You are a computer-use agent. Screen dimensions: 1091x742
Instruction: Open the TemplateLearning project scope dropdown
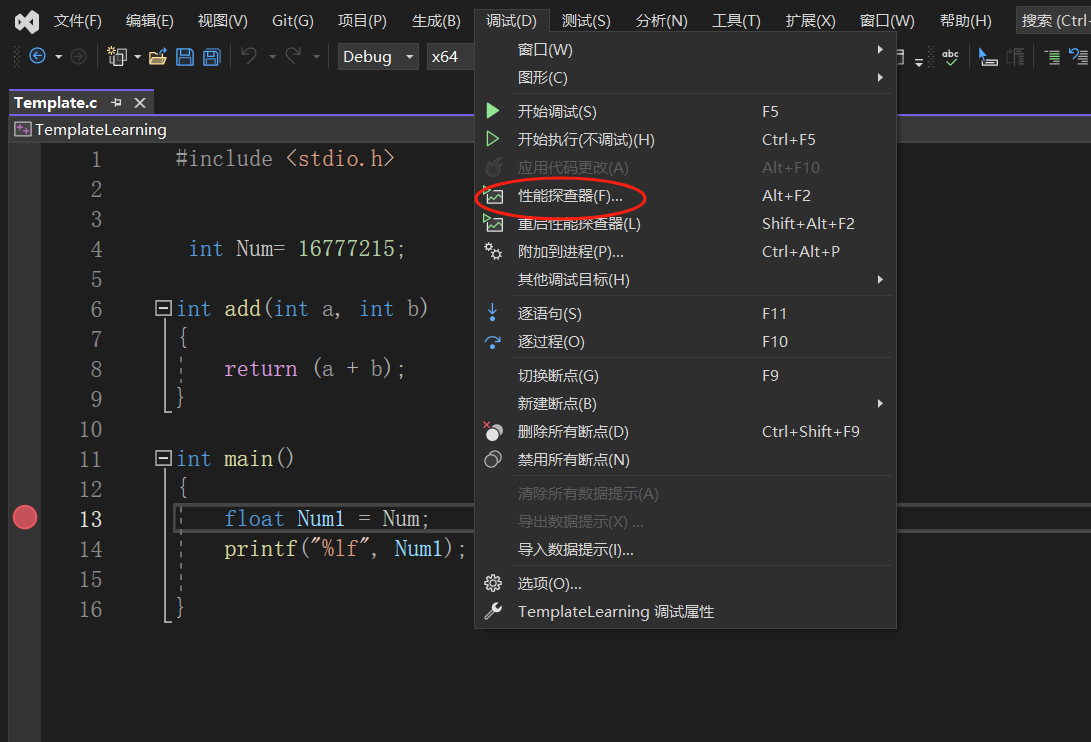[242, 129]
